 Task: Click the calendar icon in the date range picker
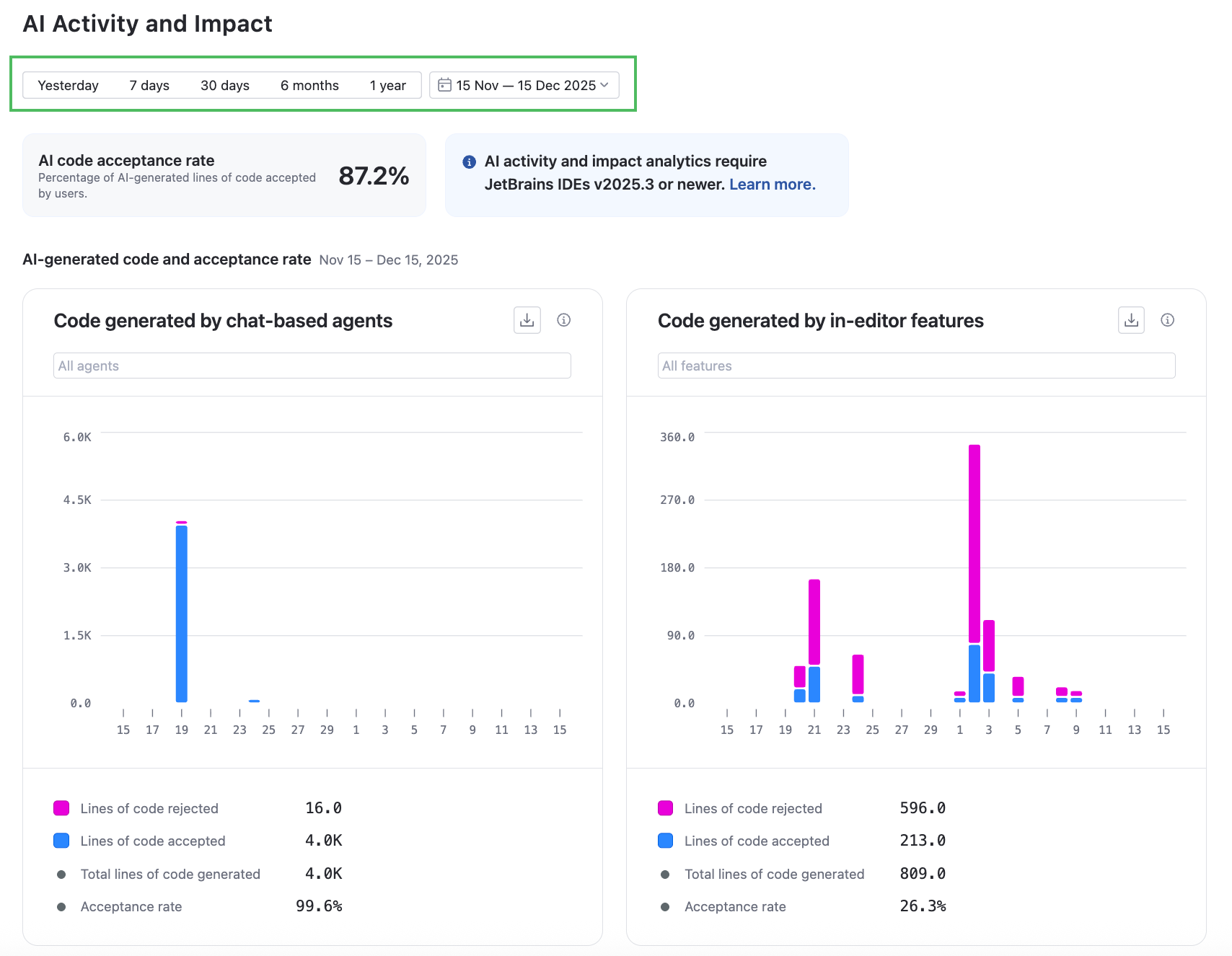click(445, 84)
